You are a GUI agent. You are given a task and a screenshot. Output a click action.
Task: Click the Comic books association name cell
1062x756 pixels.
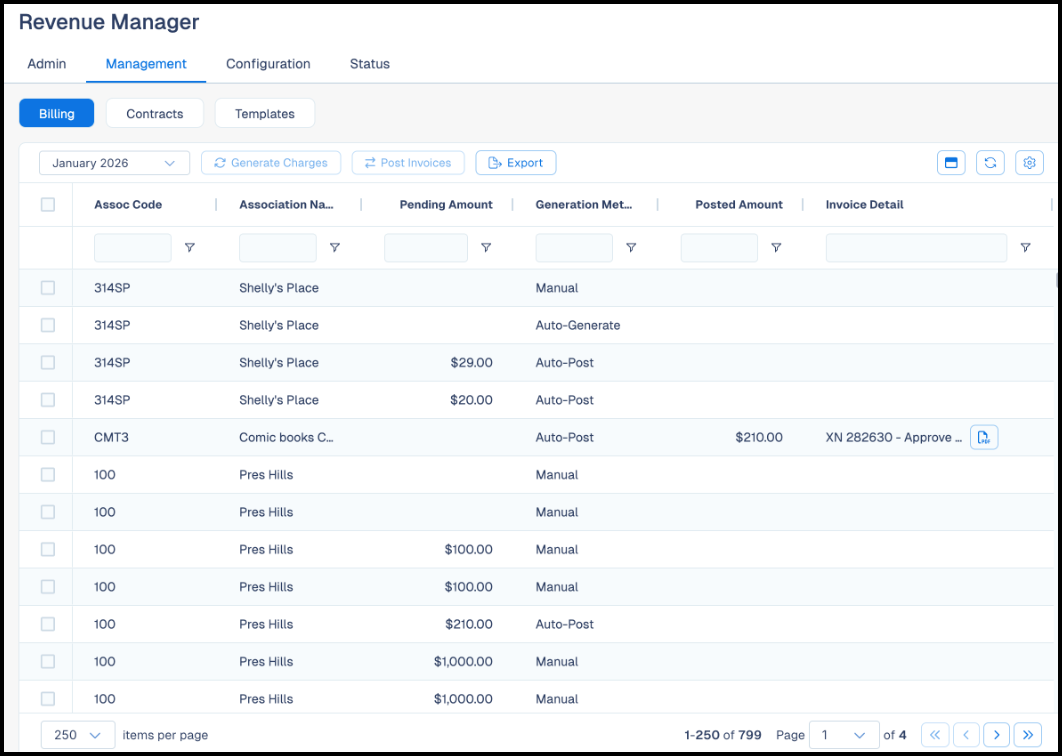286,438
